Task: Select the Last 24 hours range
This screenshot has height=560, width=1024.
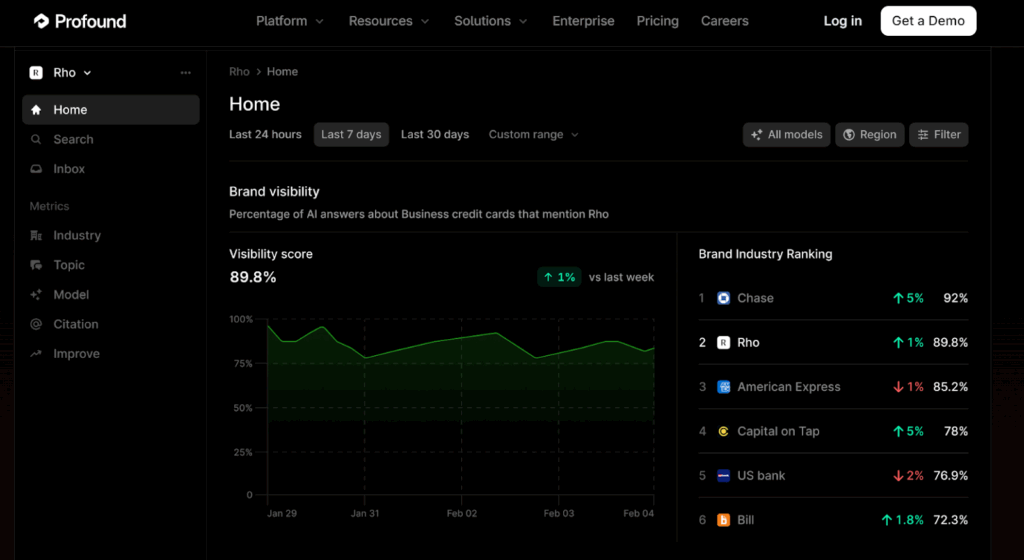Action: coord(265,135)
